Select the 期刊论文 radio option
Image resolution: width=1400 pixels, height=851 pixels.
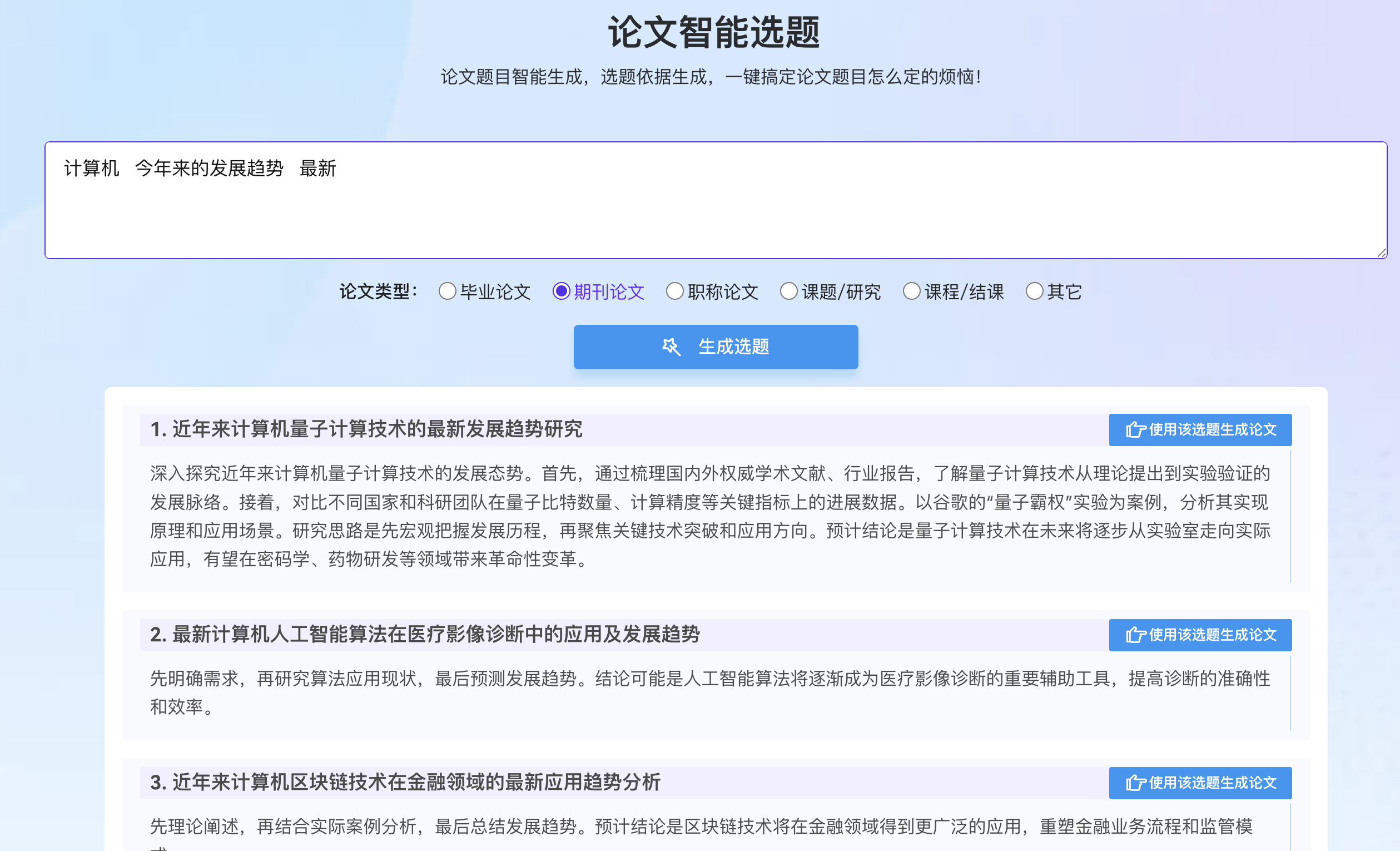pyautogui.click(x=561, y=291)
